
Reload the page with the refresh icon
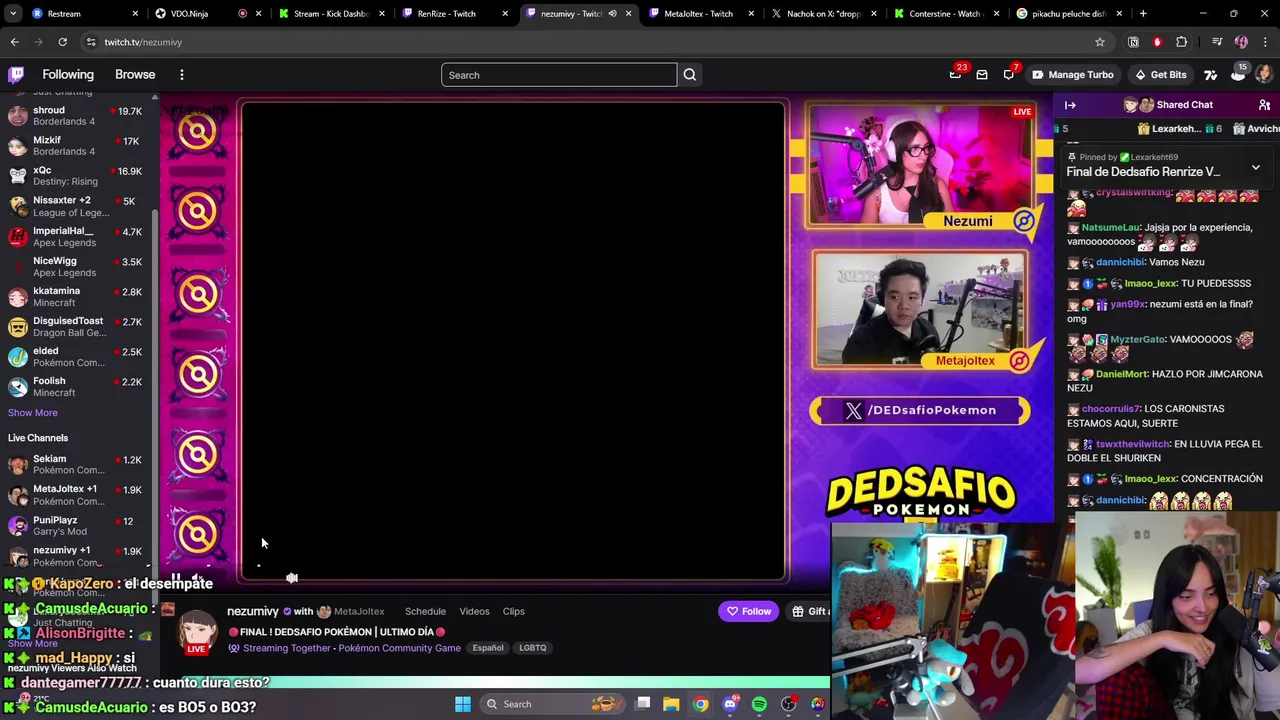point(62,42)
